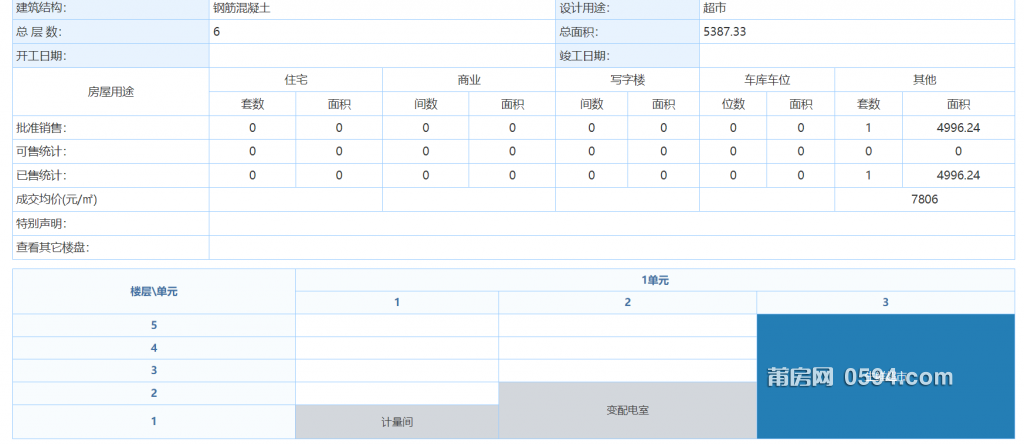
Task: Select the total floors value 6
Action: pos(217,32)
